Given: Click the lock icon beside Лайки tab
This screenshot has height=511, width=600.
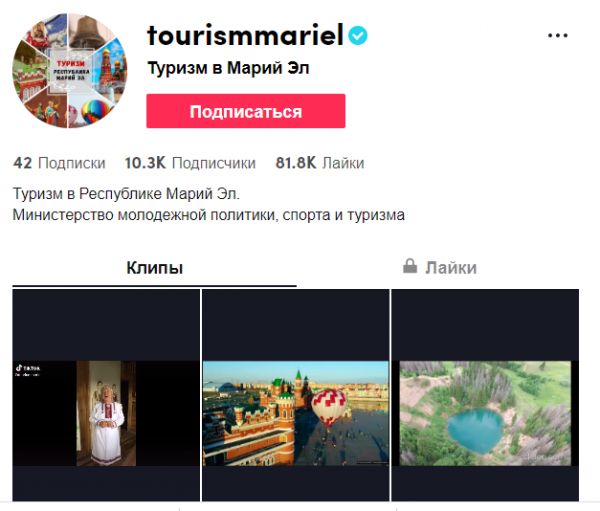Looking at the screenshot, I should coord(410,266).
